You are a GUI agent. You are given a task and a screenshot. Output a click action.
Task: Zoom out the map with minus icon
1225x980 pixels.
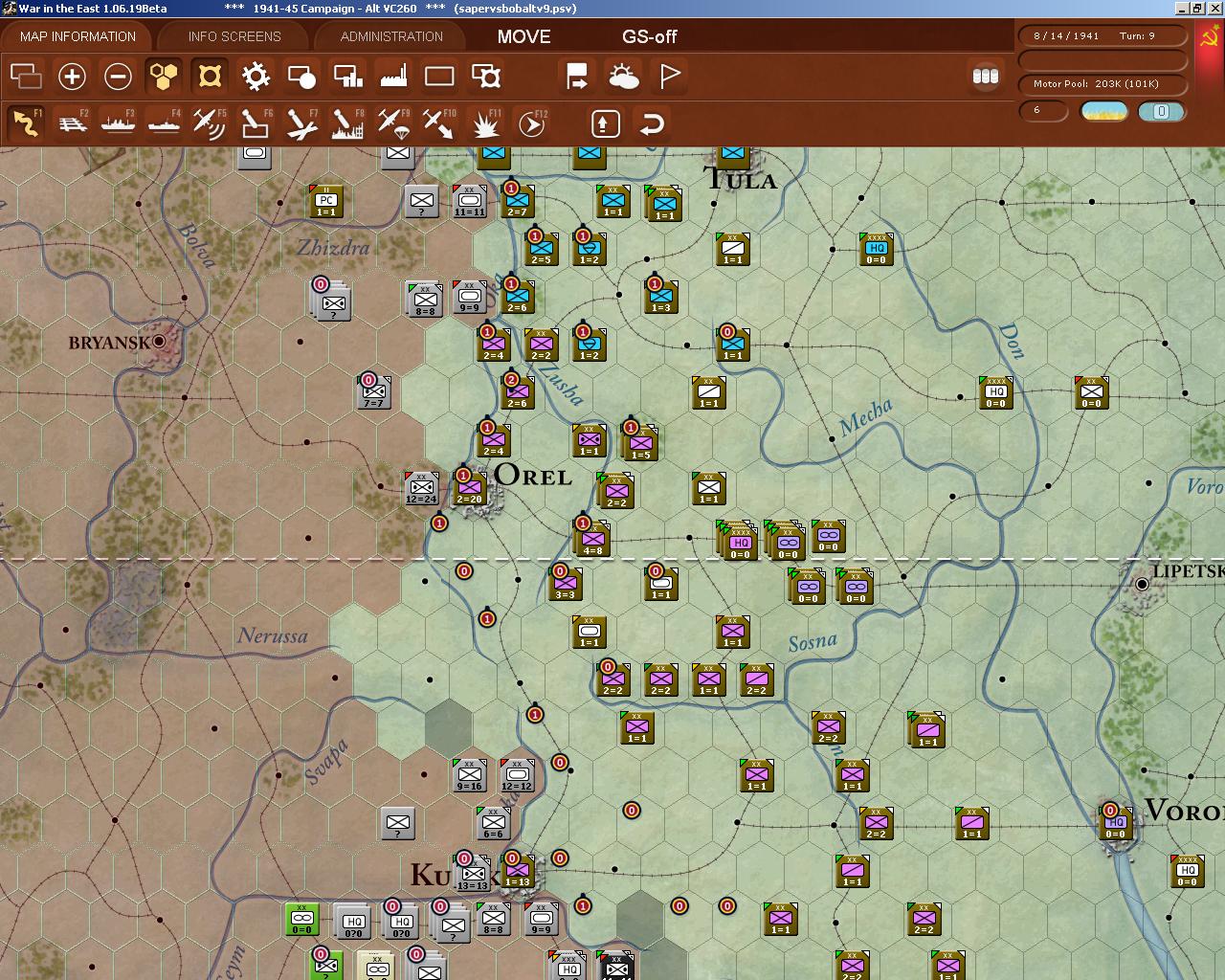tap(118, 76)
